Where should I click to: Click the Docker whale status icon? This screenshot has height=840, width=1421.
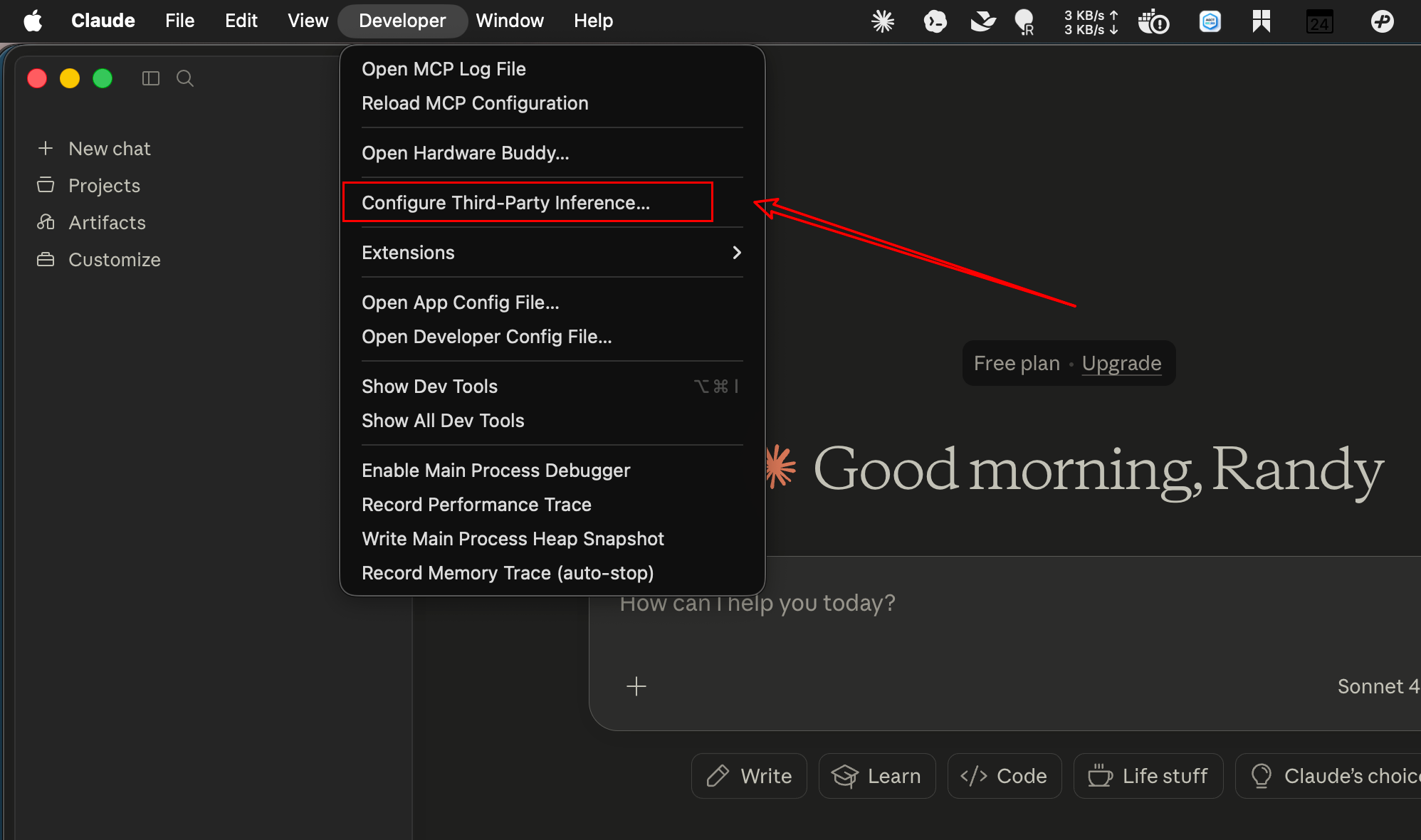(1153, 22)
